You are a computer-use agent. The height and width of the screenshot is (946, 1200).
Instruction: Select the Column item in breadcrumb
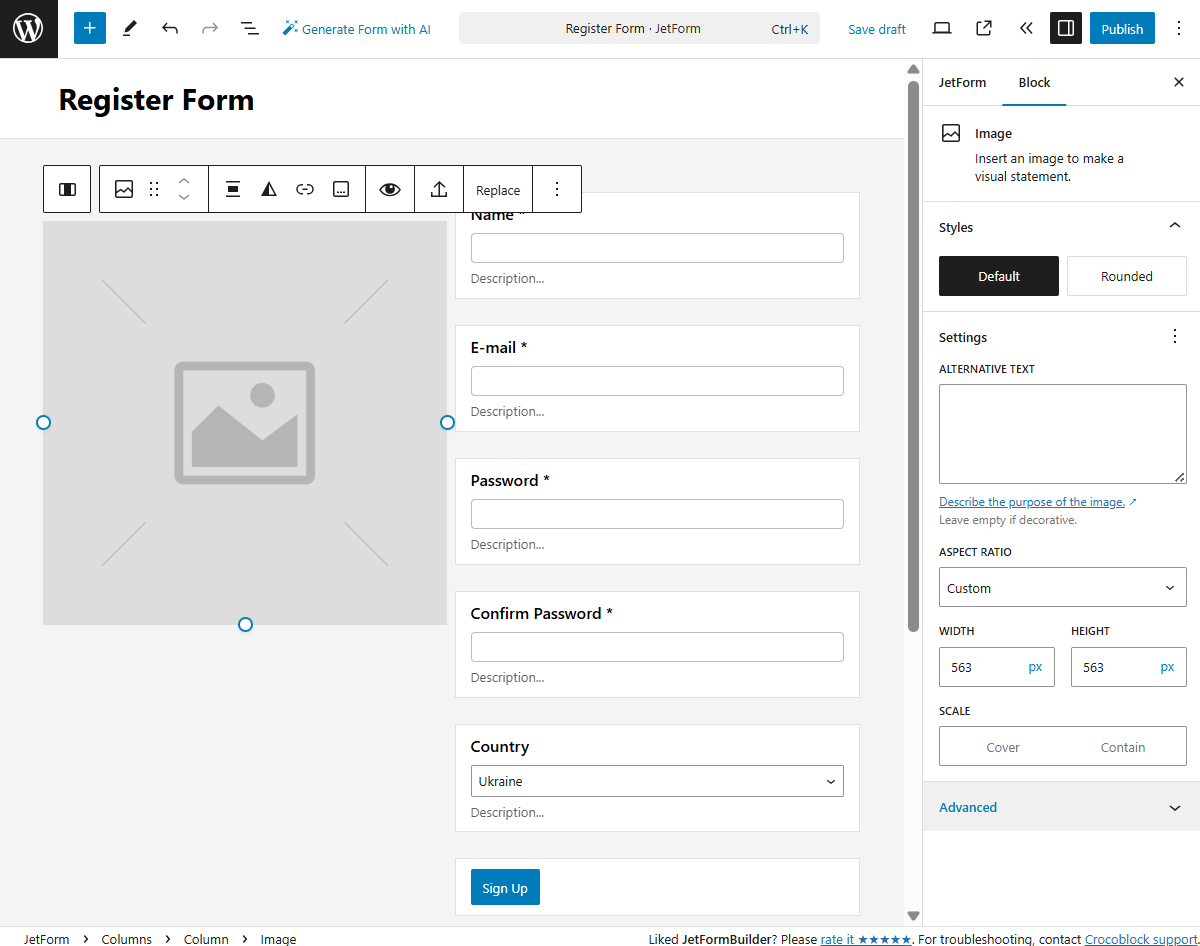coord(206,939)
